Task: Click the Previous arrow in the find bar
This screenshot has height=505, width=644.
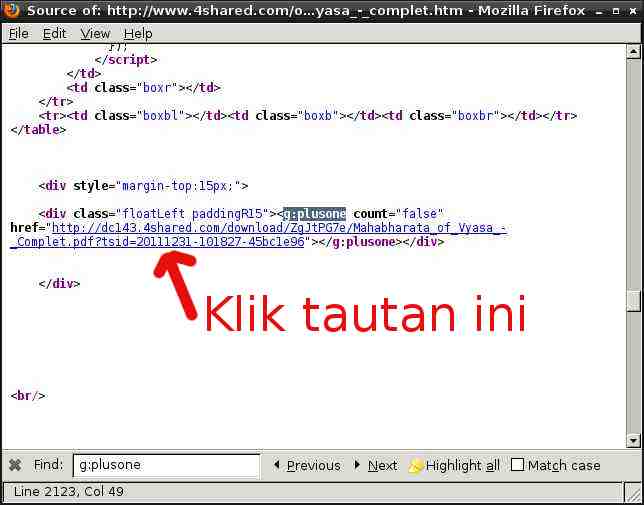Action: point(277,465)
